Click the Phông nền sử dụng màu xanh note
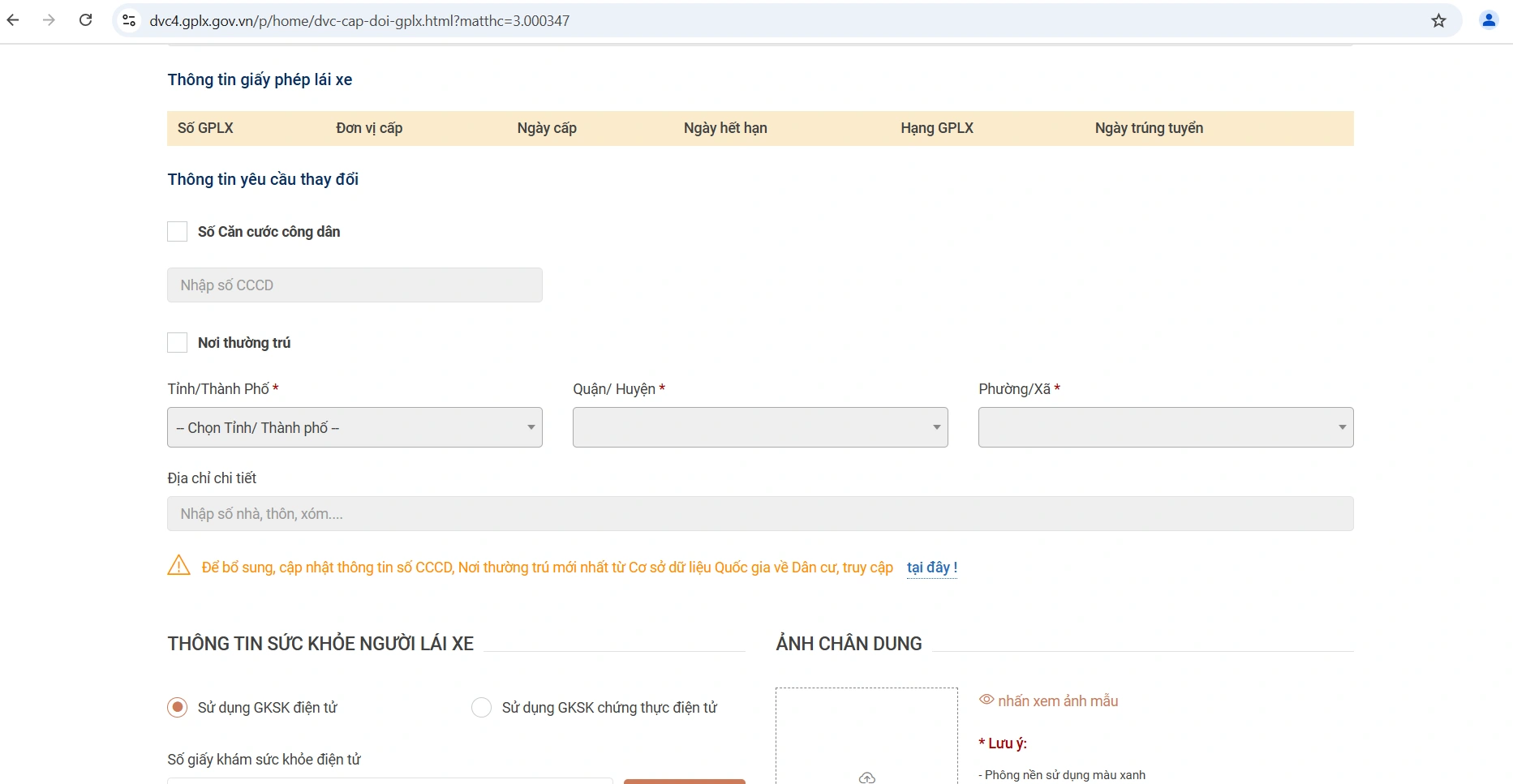1513x784 pixels. [1062, 775]
